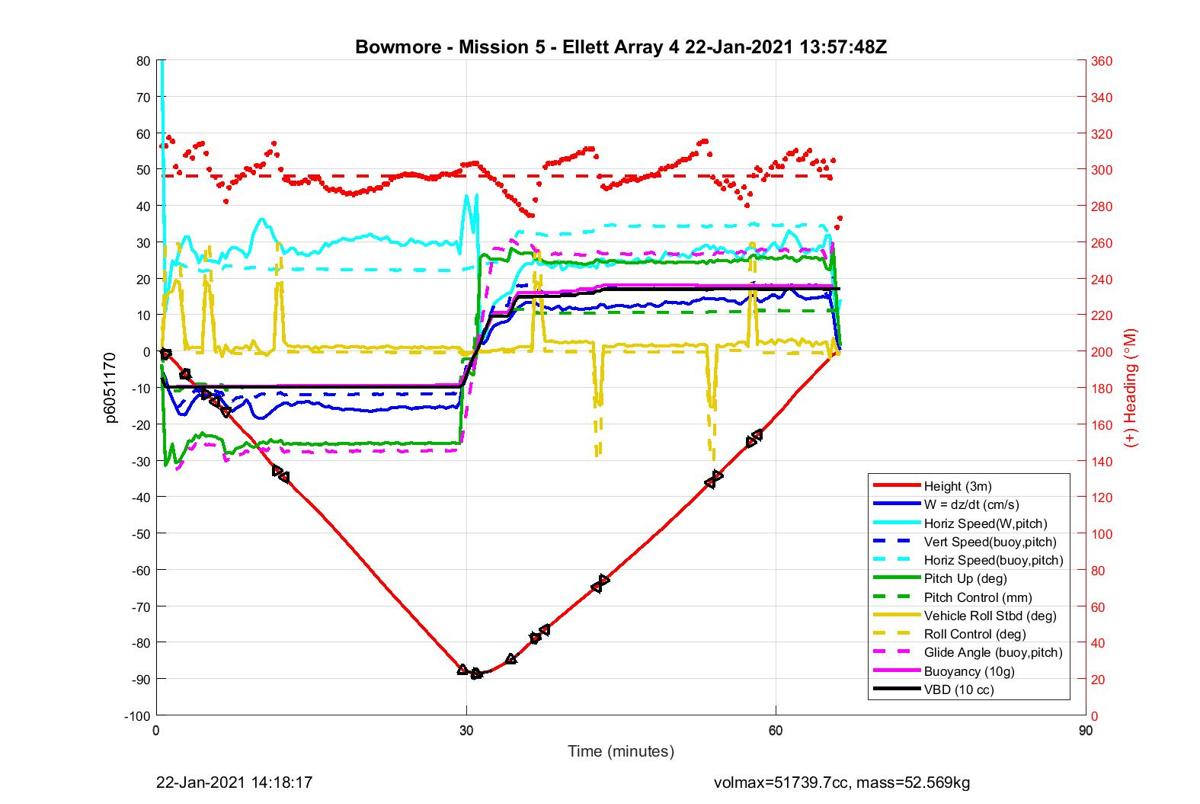The image size is (1200, 804).
Task: Click the "(+) Heading (°M)" right axis label
Action: pyautogui.click(x=1132, y=387)
